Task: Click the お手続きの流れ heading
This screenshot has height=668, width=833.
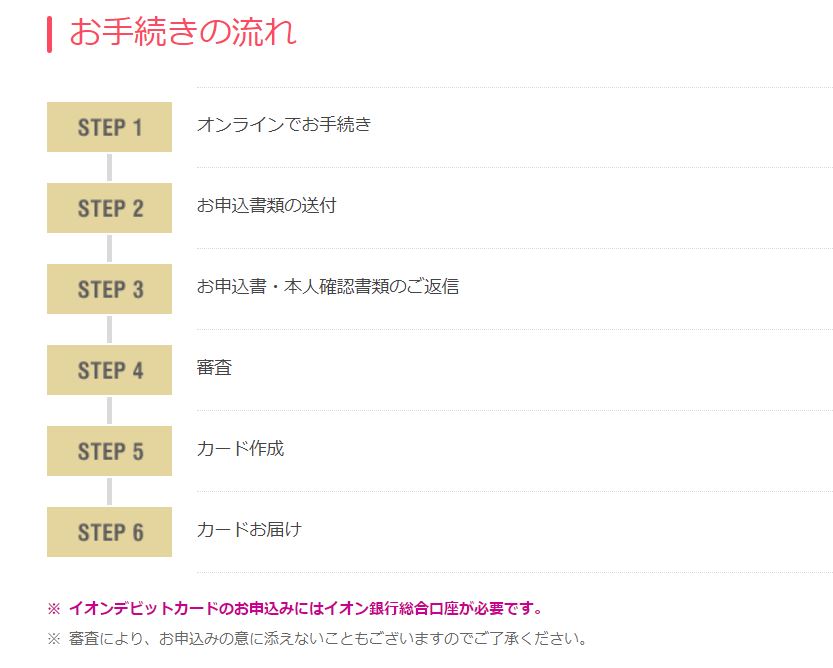Action: click(x=183, y=32)
